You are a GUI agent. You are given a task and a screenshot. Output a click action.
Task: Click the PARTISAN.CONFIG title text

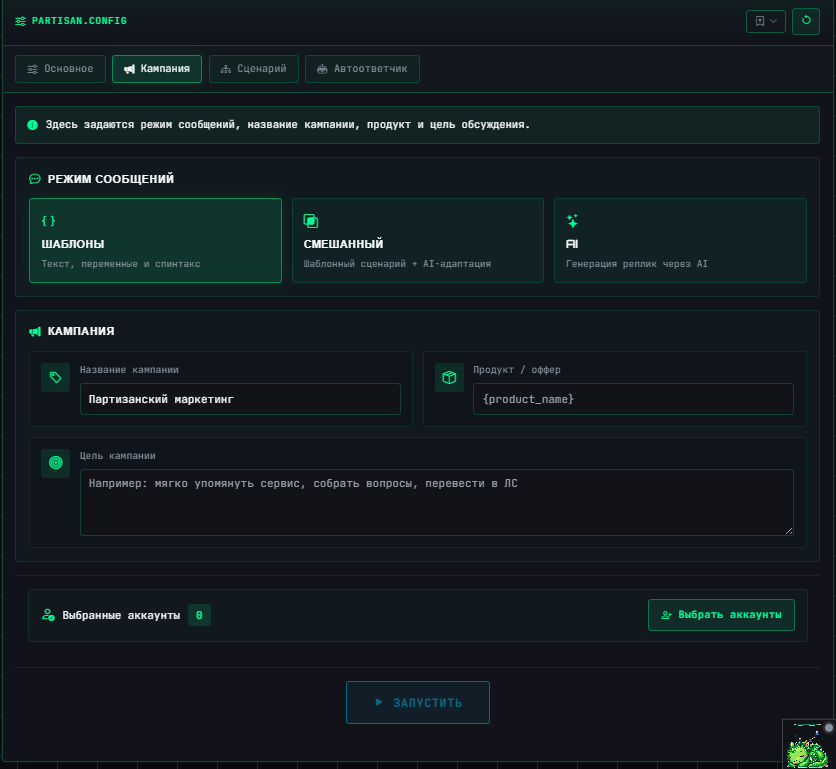click(x=79, y=21)
